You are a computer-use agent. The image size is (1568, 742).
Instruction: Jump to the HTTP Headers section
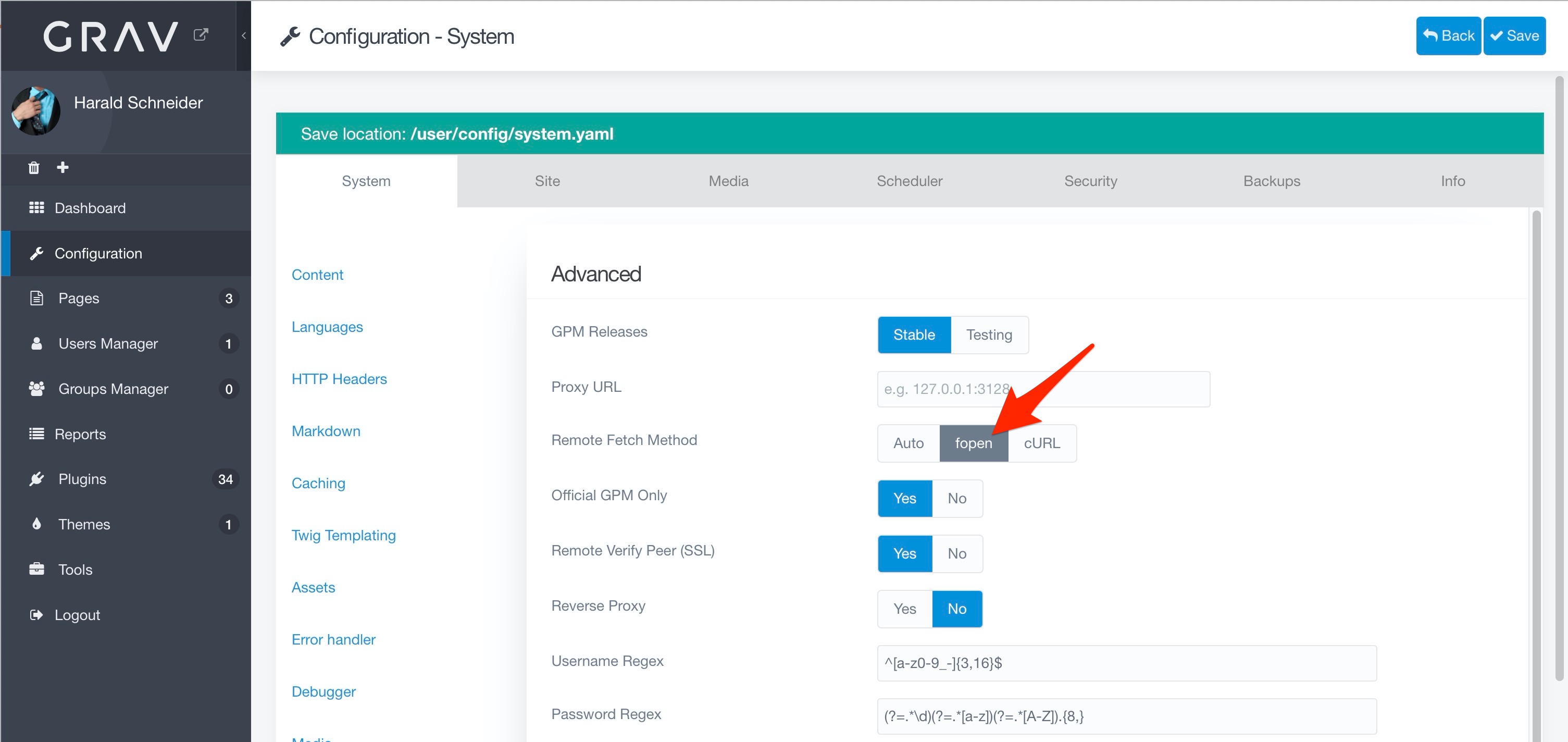point(339,379)
